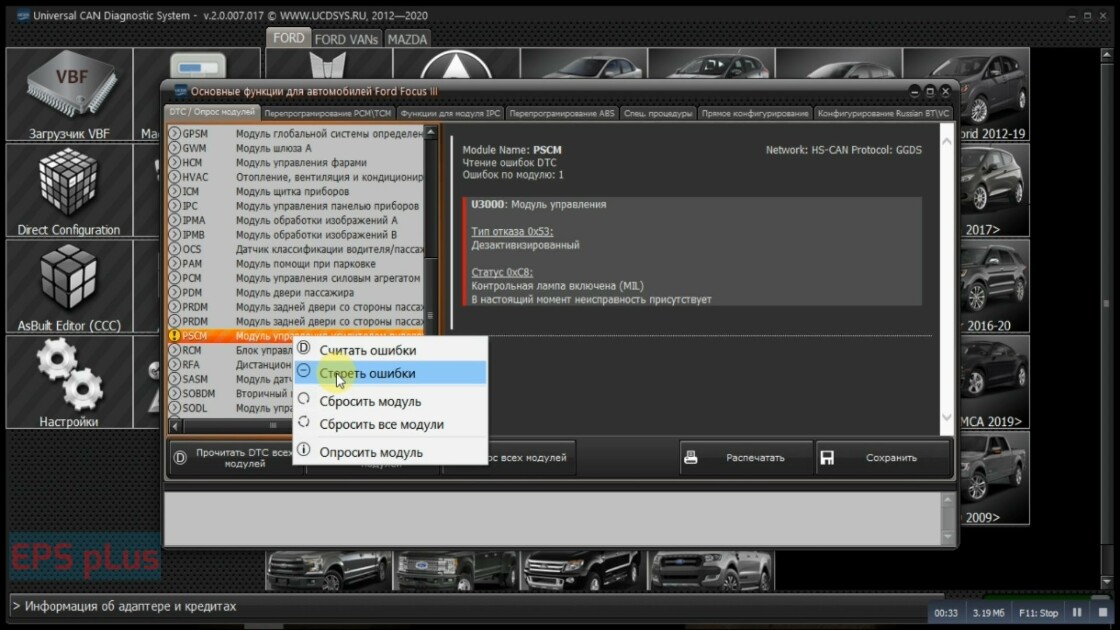
Task: Click the printer icon on Распечатать
Action: pos(691,458)
